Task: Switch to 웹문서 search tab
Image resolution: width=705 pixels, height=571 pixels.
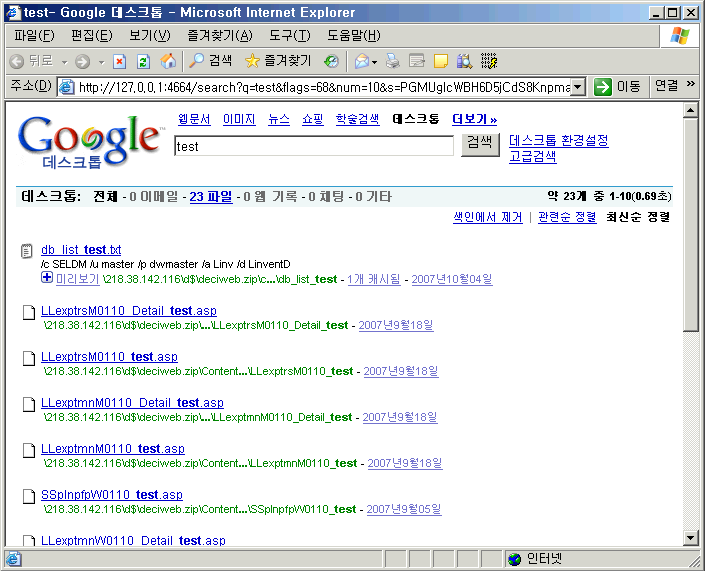Action: tap(194, 119)
